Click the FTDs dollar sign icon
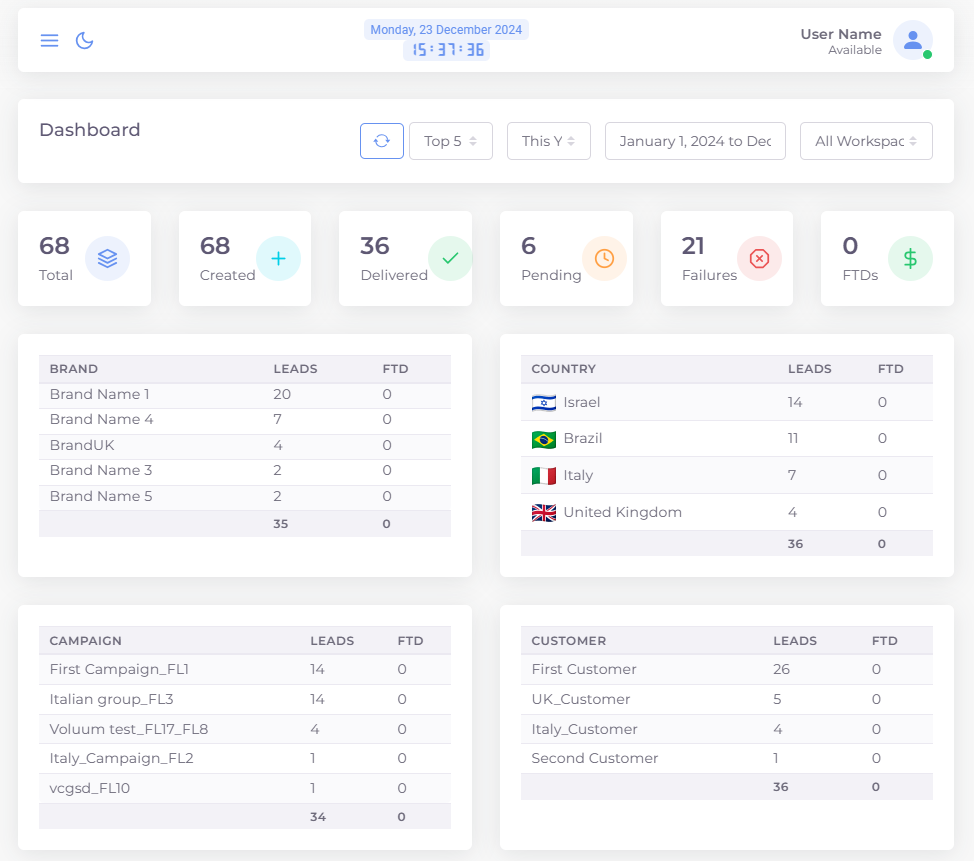 (910, 258)
